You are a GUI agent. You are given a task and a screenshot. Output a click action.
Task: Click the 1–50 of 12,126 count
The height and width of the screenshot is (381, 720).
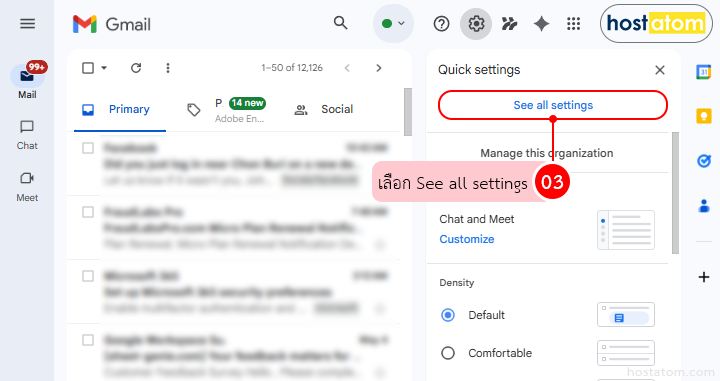(x=292, y=68)
